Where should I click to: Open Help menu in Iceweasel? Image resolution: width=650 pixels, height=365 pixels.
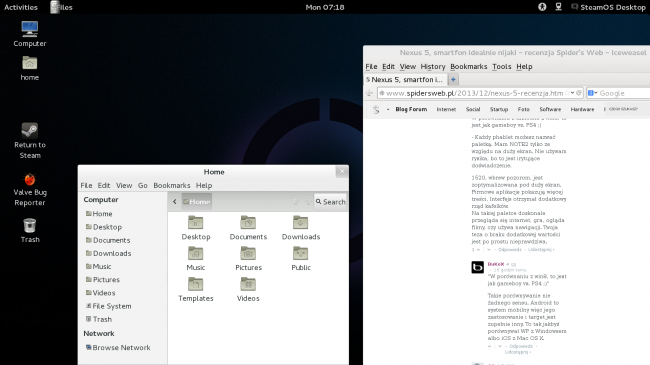coord(524,66)
